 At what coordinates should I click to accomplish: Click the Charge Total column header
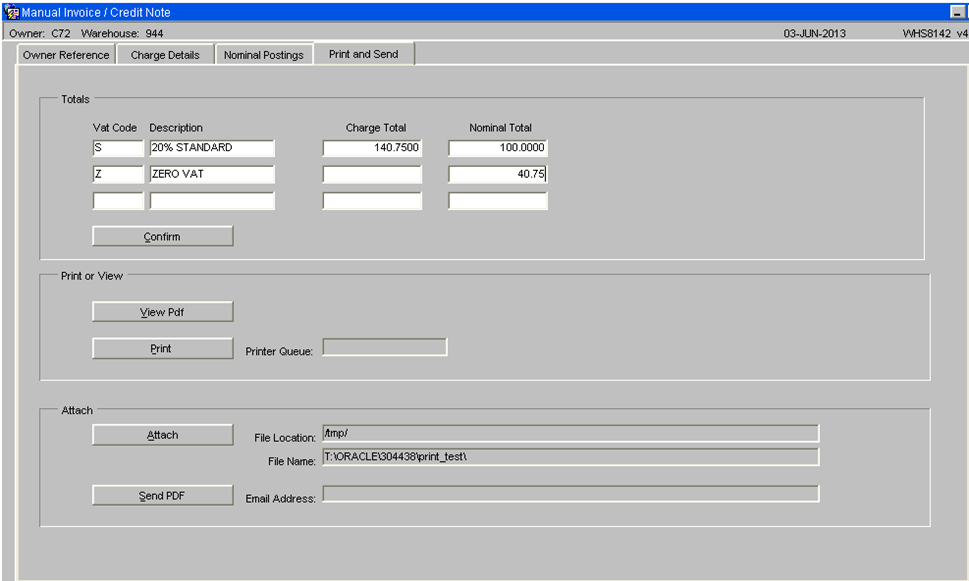[376, 128]
